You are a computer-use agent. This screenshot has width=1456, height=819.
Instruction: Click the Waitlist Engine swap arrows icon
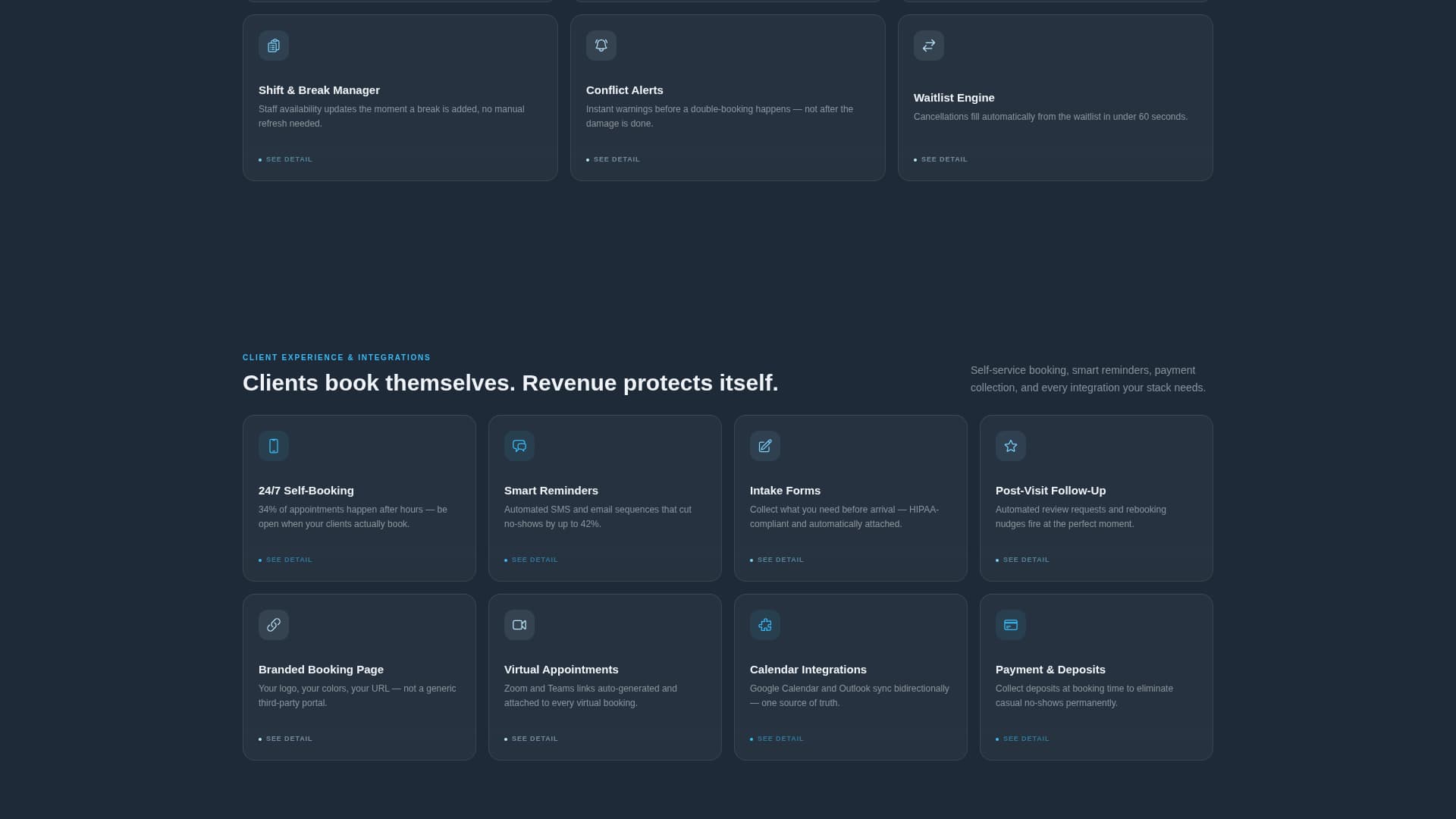pos(928,45)
